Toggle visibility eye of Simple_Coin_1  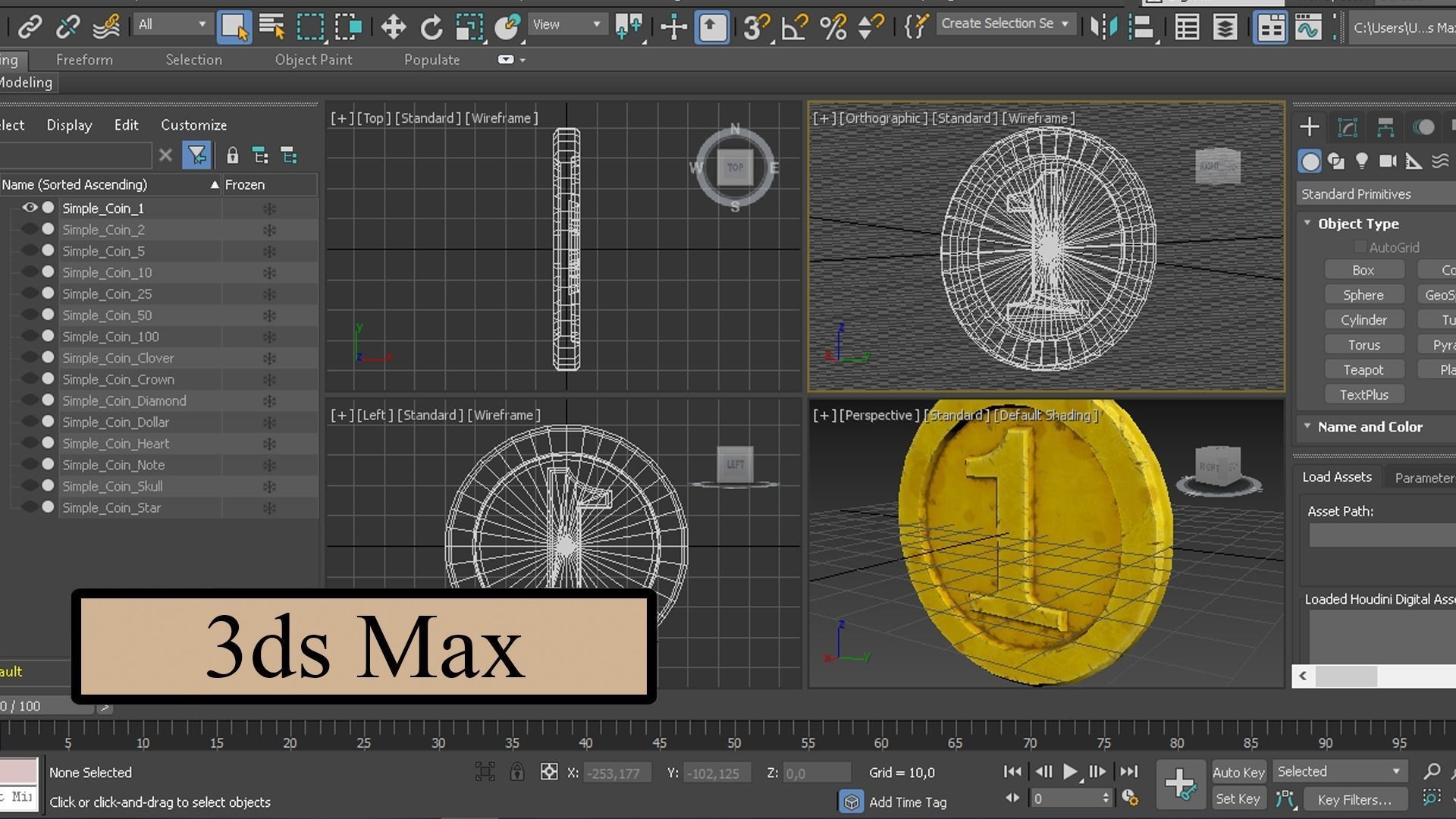pyautogui.click(x=30, y=207)
